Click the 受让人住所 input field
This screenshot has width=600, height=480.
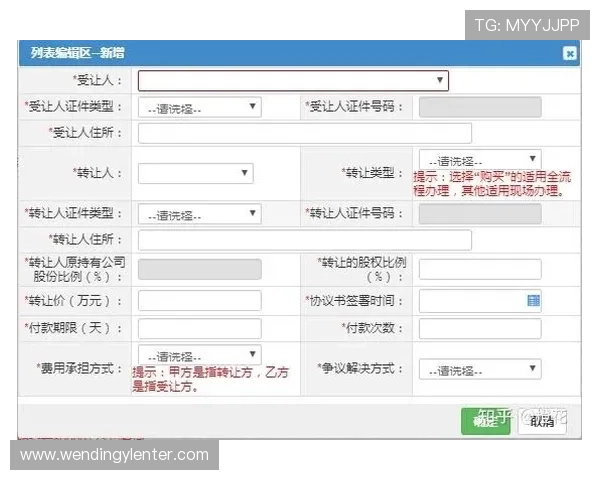click(305, 133)
